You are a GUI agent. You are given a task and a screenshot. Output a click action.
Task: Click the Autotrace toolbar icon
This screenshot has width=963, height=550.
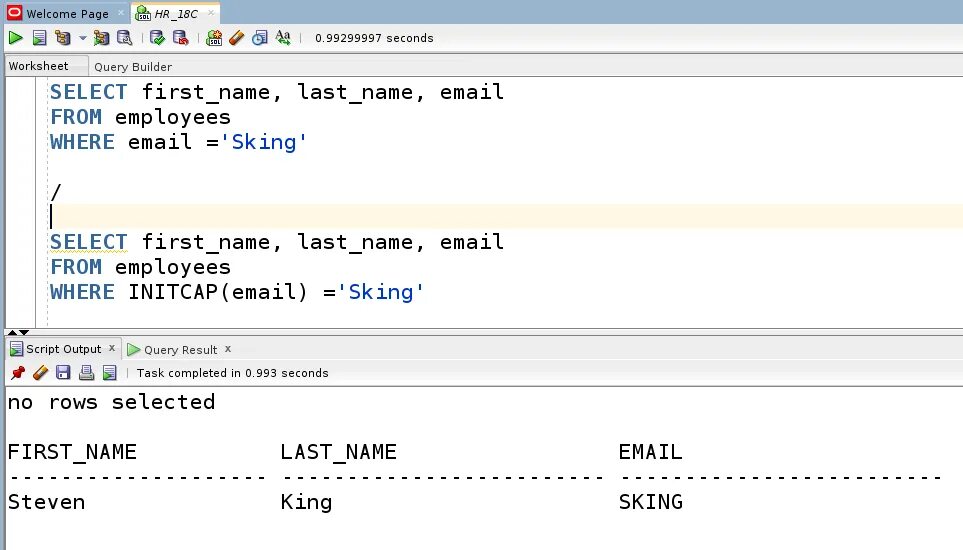click(x=101, y=38)
